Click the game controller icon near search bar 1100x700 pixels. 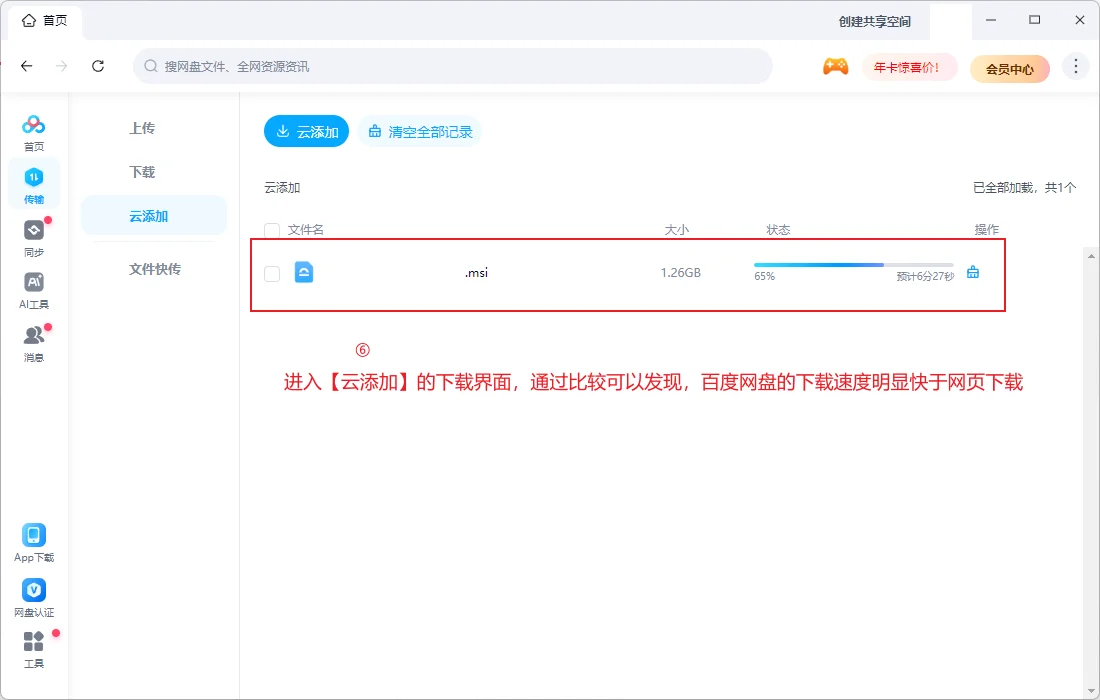(x=835, y=66)
